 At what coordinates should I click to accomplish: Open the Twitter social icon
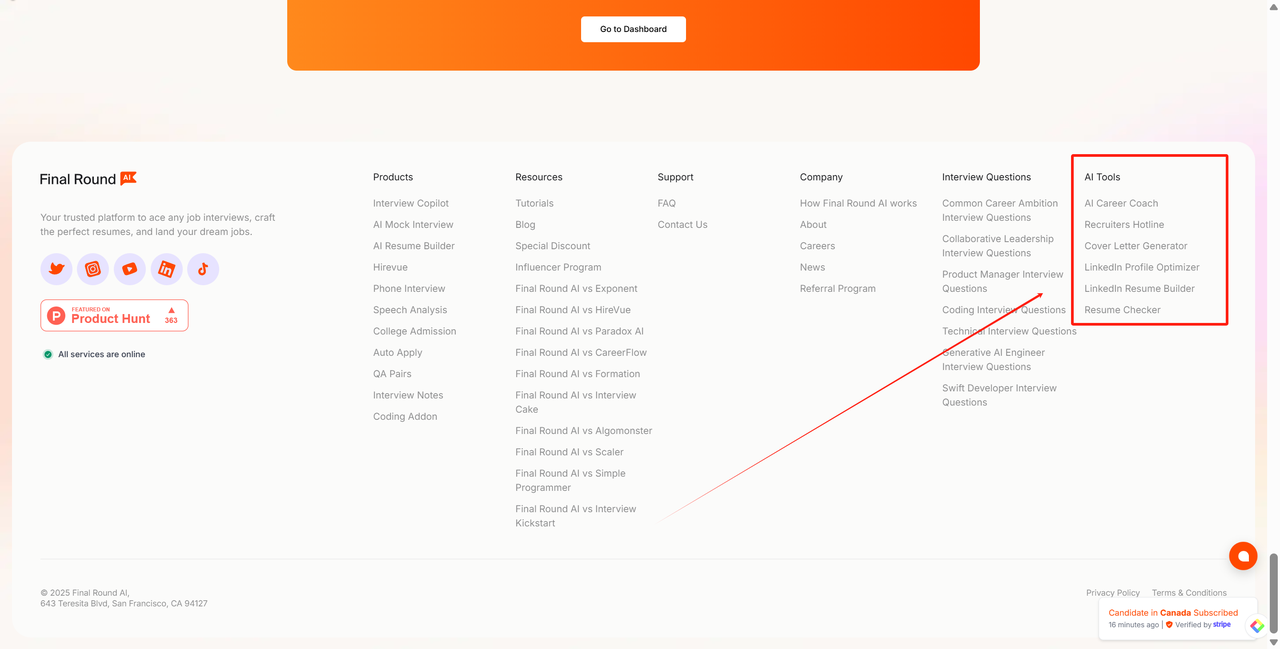click(x=56, y=269)
